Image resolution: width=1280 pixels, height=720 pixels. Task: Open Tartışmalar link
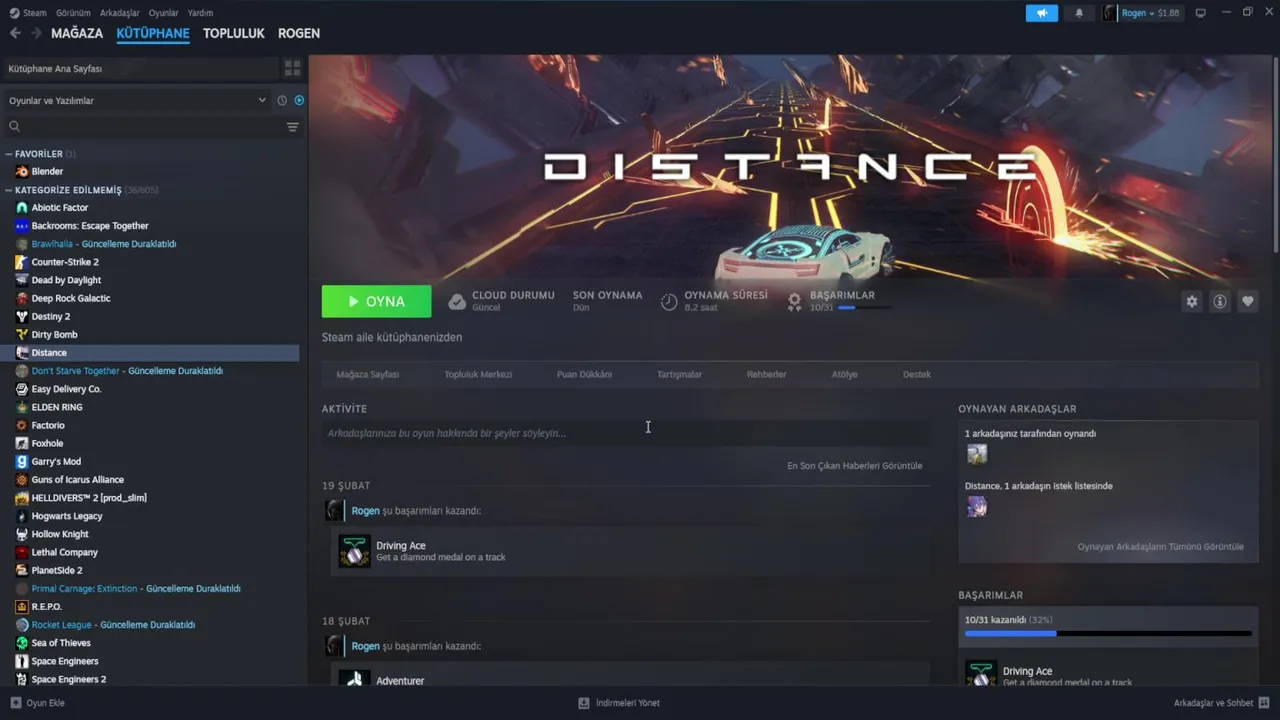click(x=679, y=374)
